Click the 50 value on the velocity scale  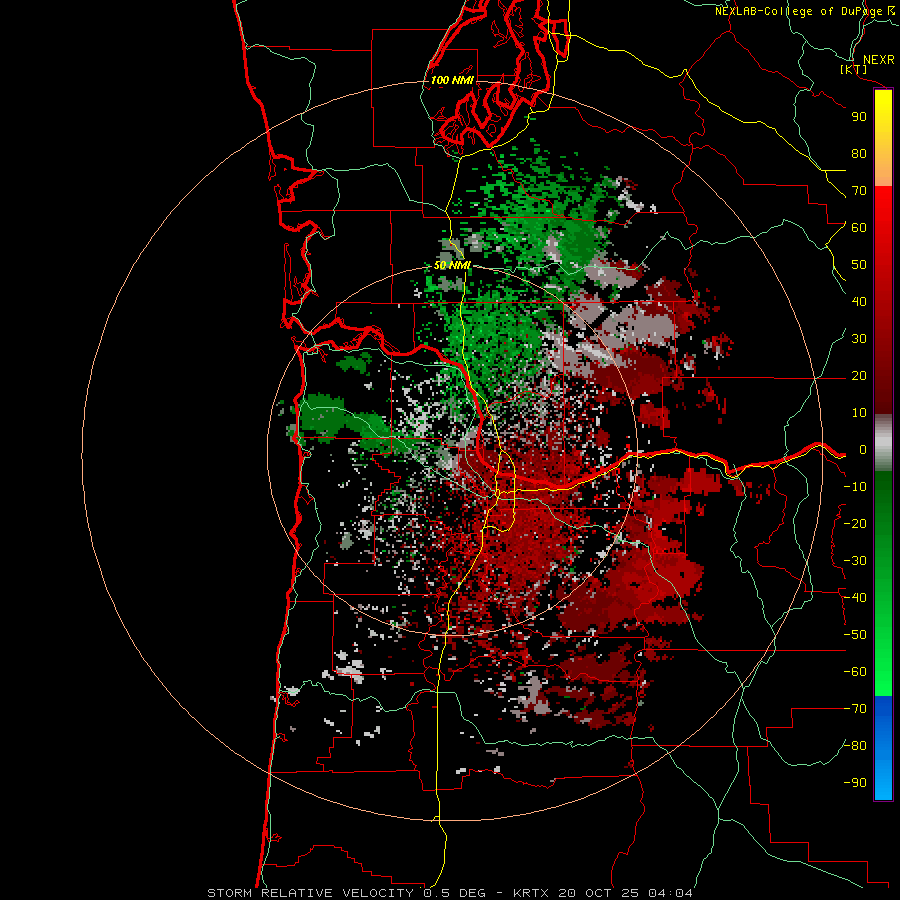click(x=859, y=265)
